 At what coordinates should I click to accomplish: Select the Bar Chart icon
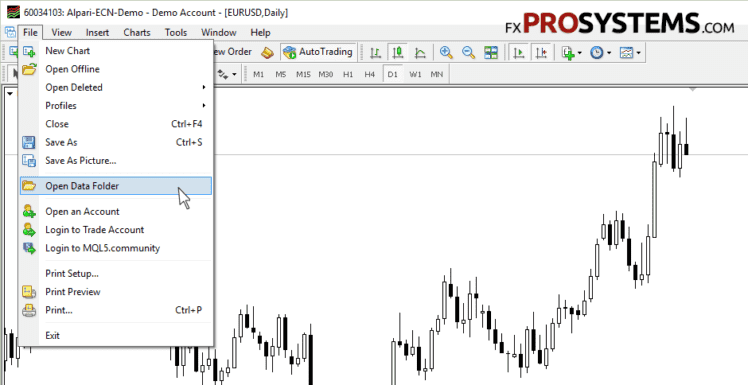[375, 52]
